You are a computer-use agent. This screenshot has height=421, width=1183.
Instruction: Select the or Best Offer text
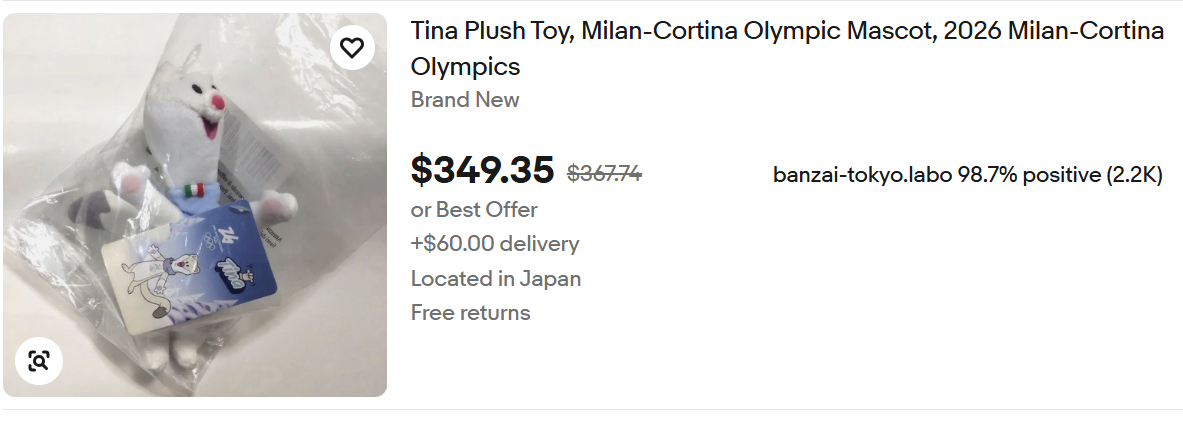click(474, 210)
